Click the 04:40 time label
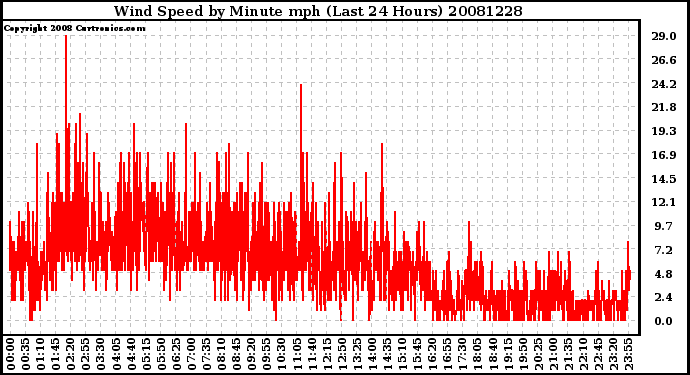 click(131, 354)
